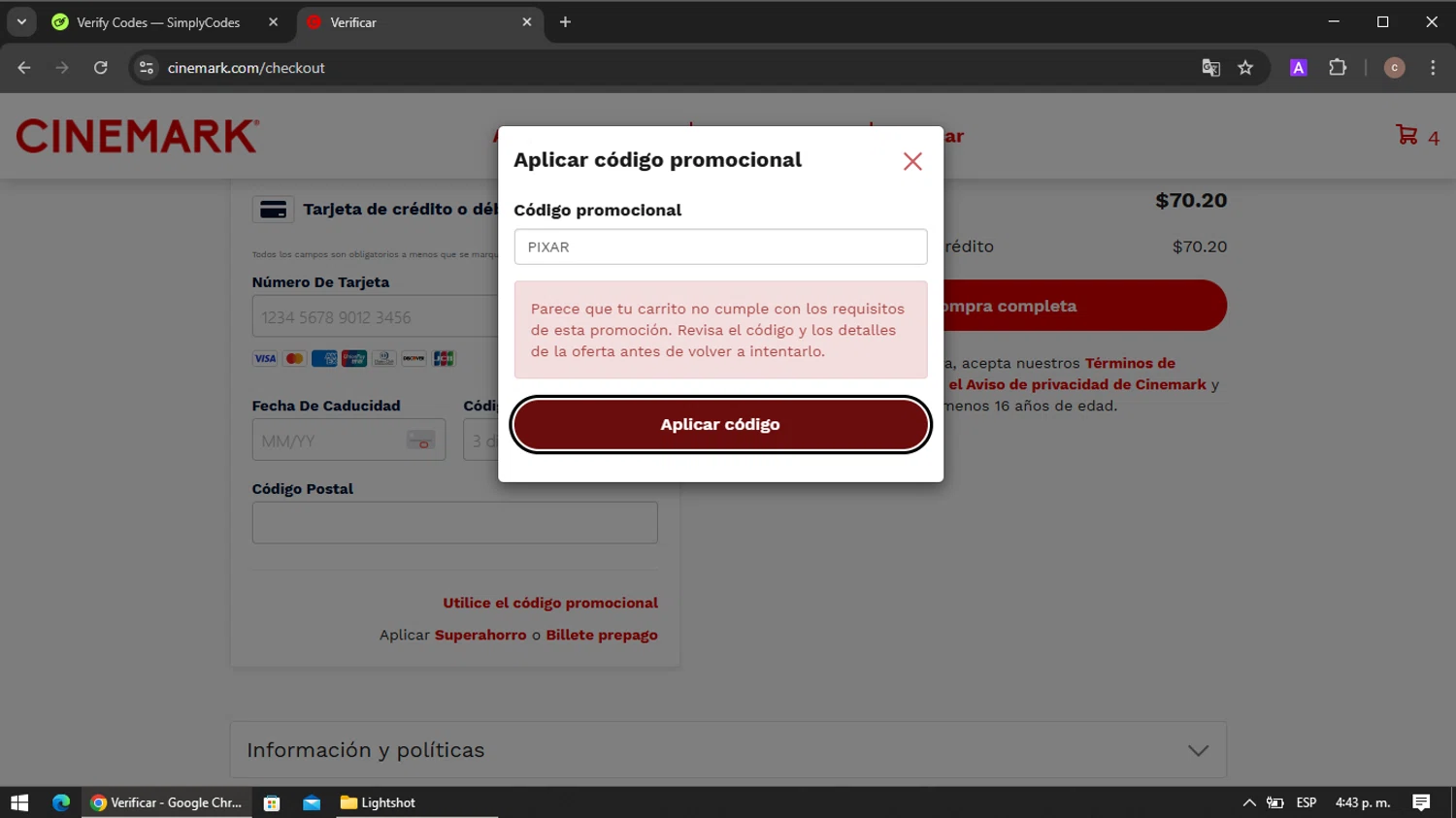
Task: Open the Términos de link
Action: [x=1130, y=363]
